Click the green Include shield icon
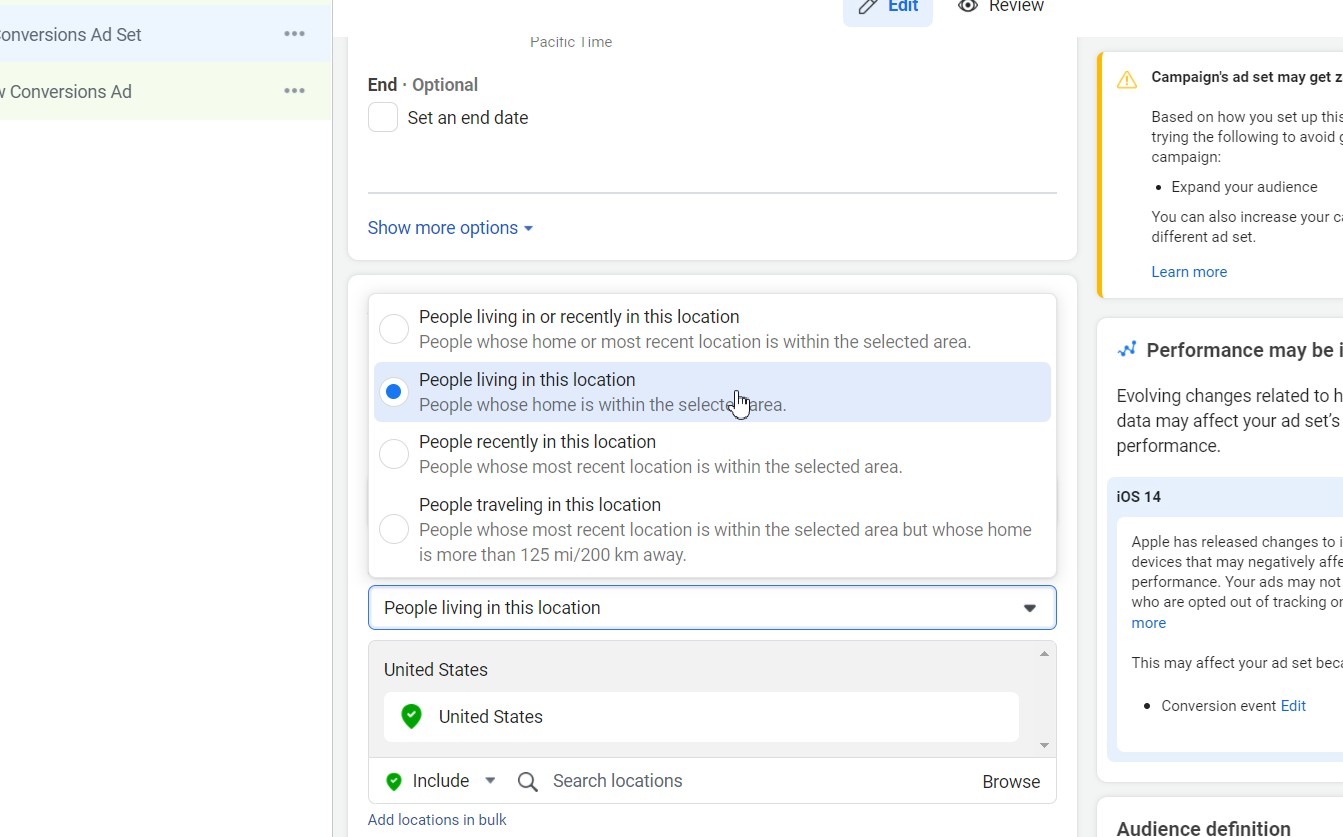The height and width of the screenshot is (837, 1343). (394, 781)
